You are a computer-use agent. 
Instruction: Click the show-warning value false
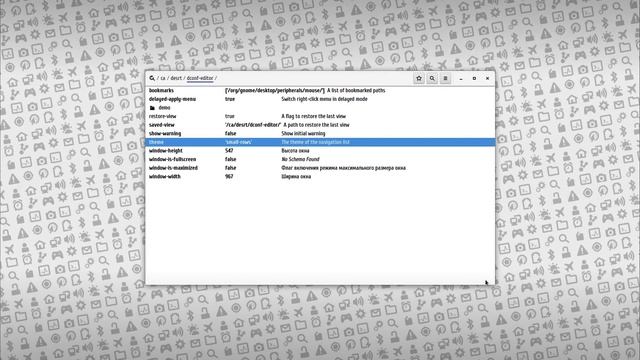tap(231, 133)
